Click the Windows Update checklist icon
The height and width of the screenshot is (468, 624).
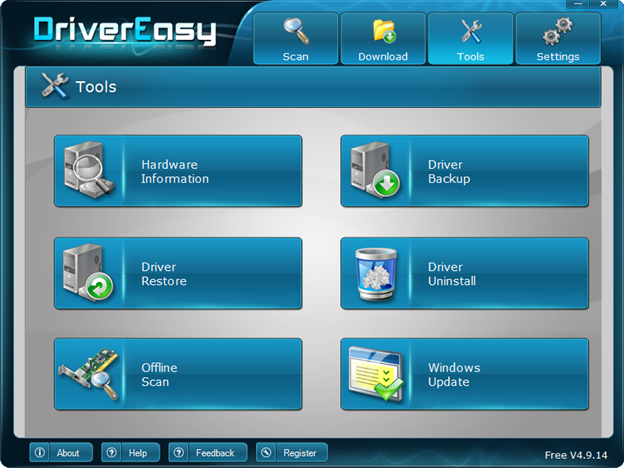coord(376,373)
